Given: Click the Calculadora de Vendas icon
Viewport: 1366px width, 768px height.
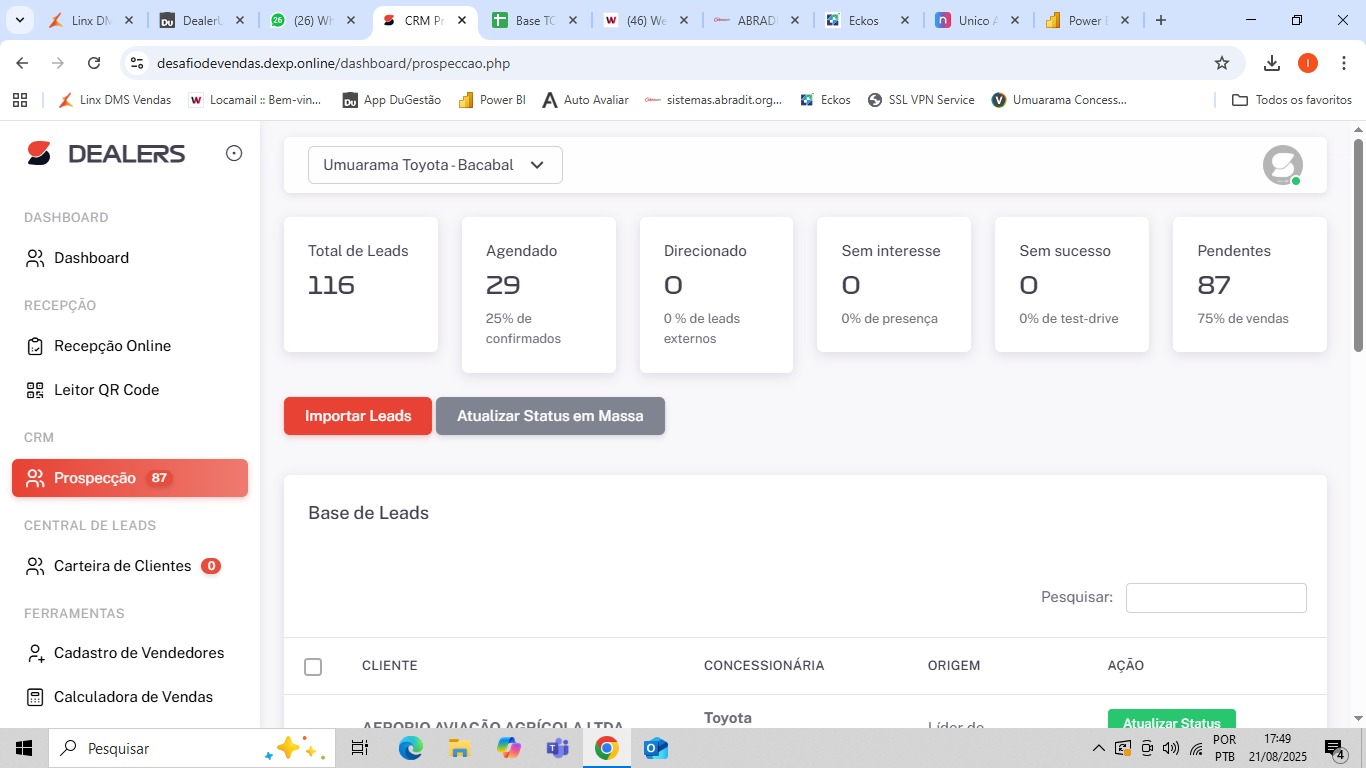Looking at the screenshot, I should (35, 697).
